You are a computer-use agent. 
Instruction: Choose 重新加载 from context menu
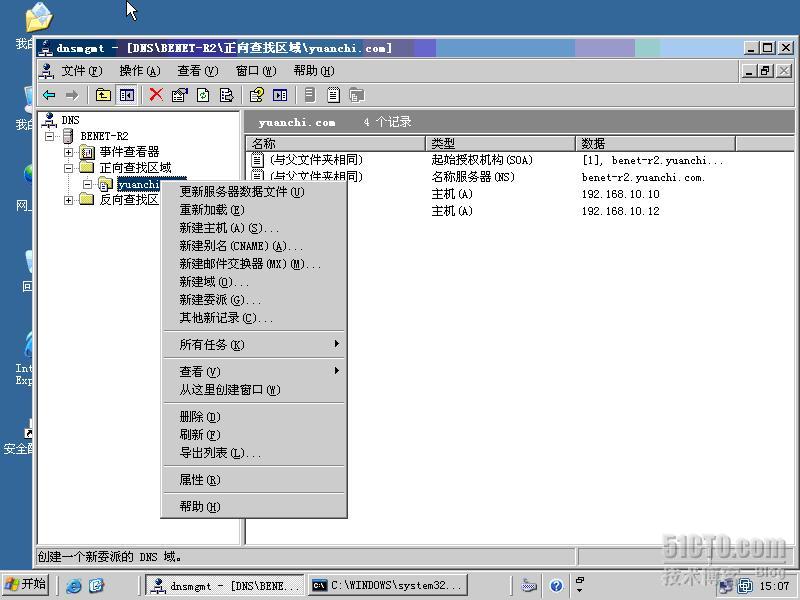[x=254, y=210]
